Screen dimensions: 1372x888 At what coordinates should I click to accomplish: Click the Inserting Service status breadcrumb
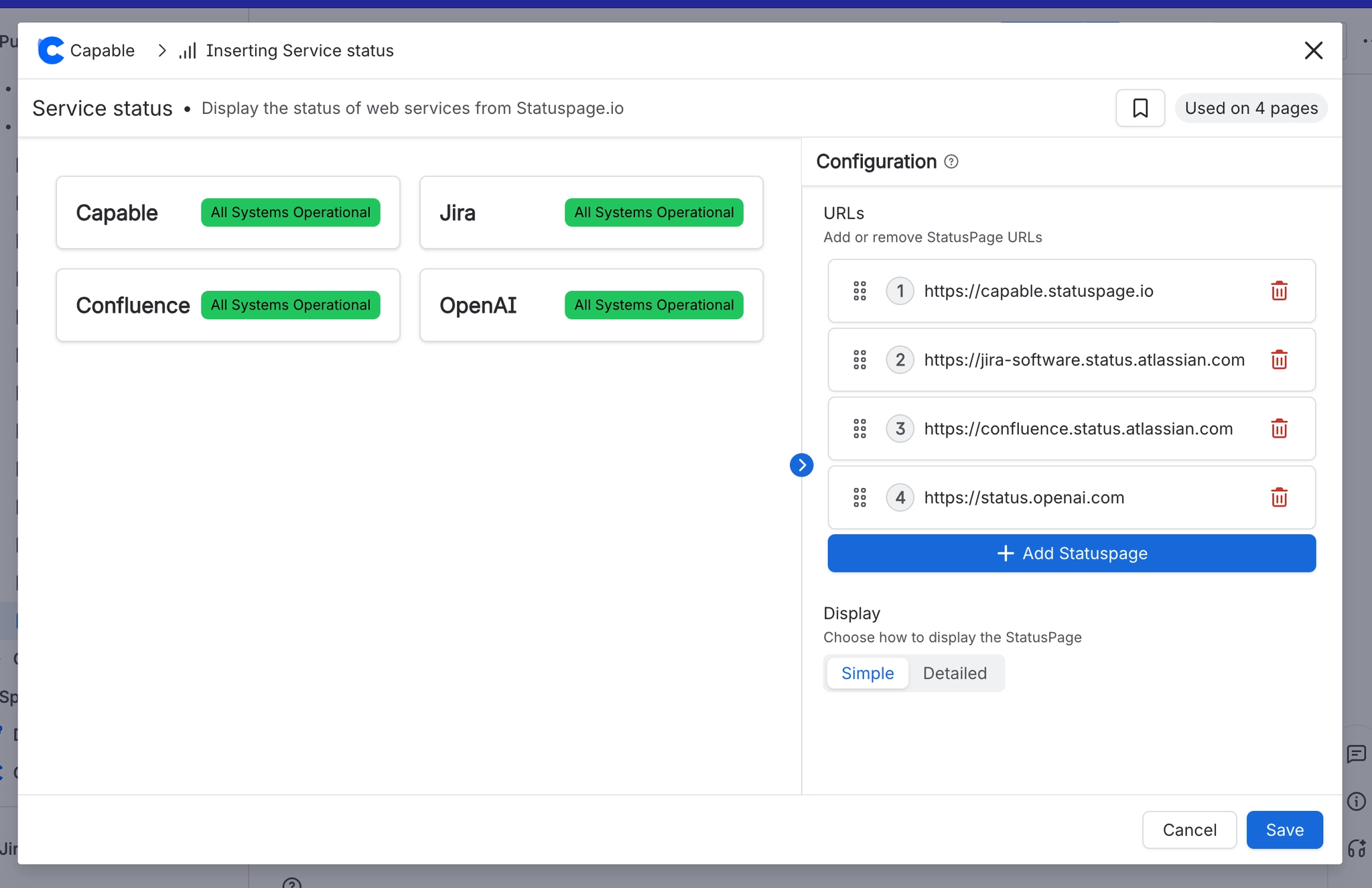click(x=300, y=50)
